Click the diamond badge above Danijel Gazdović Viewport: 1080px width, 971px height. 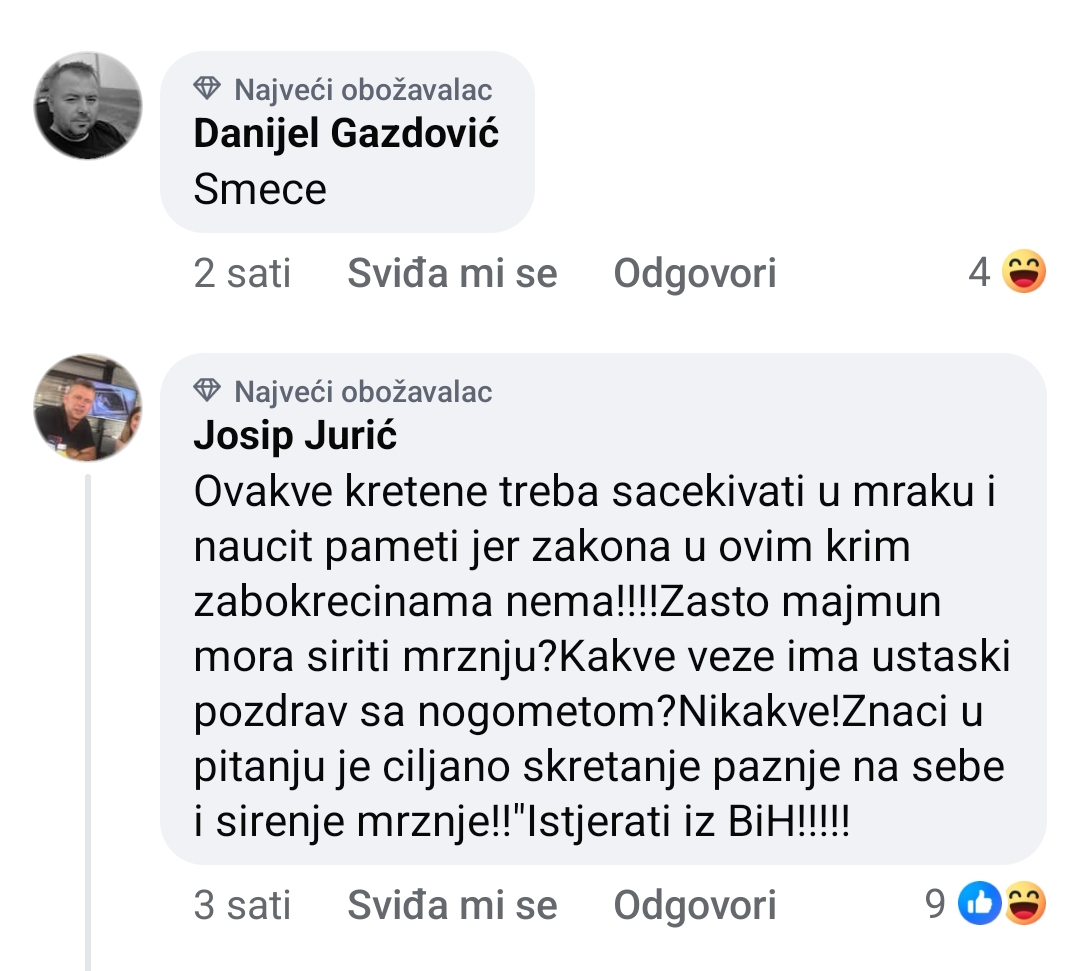pos(207,90)
